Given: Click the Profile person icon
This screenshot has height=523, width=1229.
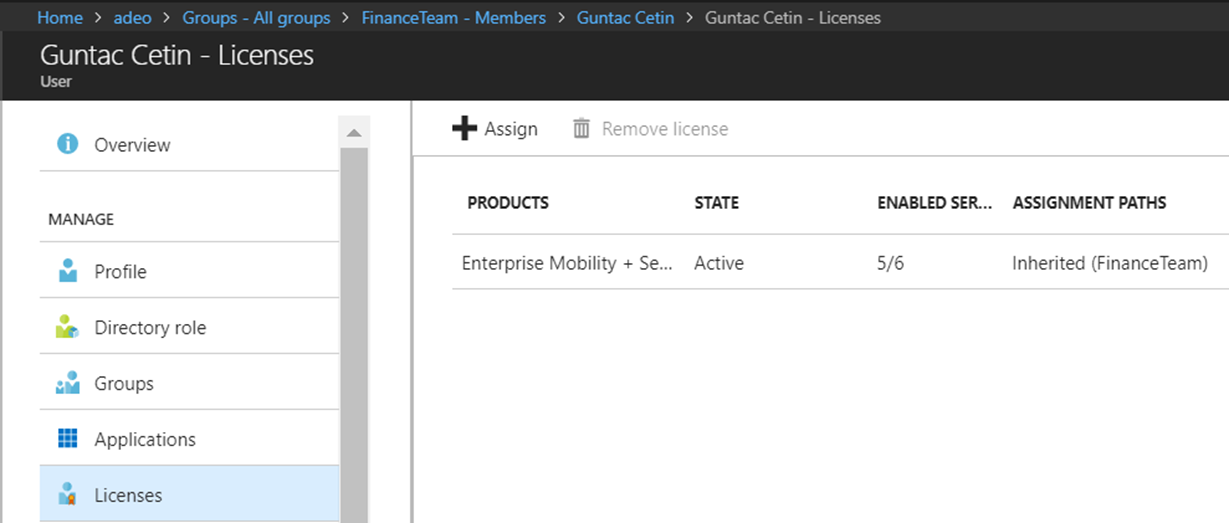Looking at the screenshot, I should (68, 271).
